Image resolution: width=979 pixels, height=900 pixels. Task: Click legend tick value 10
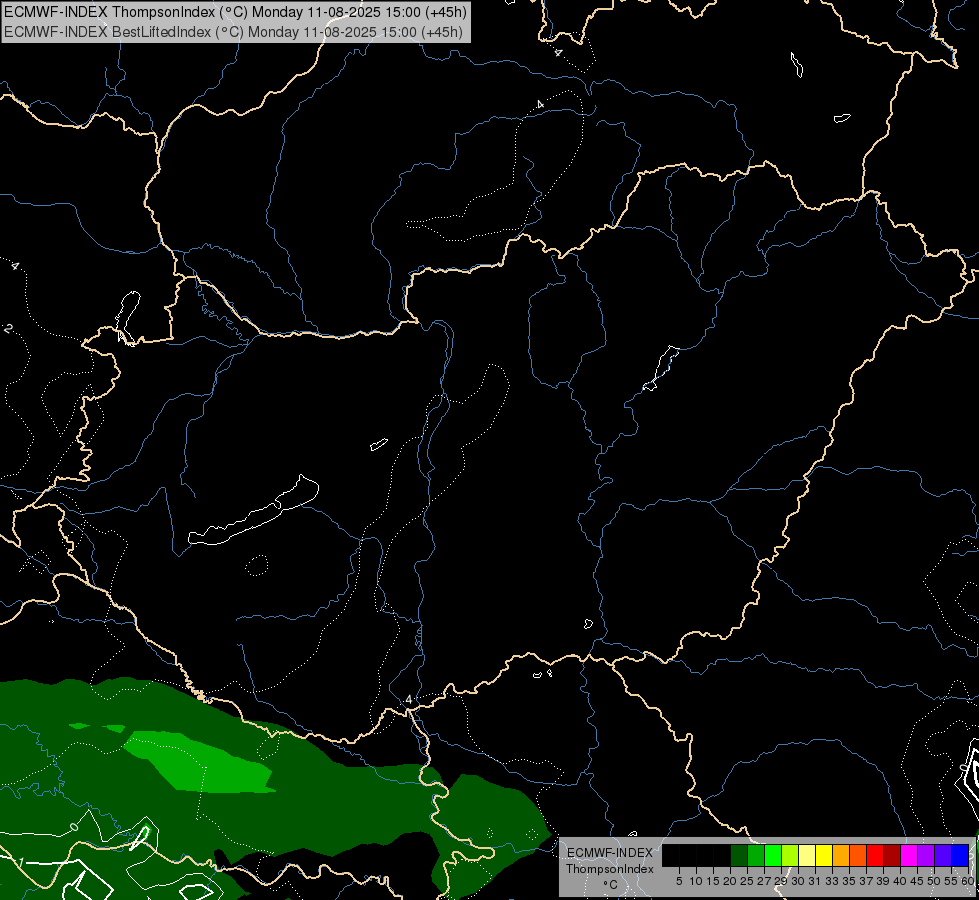(696, 881)
